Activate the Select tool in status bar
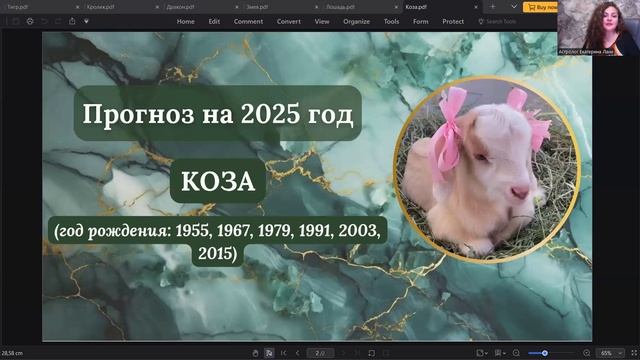This screenshot has width=640, height=360. (269, 353)
